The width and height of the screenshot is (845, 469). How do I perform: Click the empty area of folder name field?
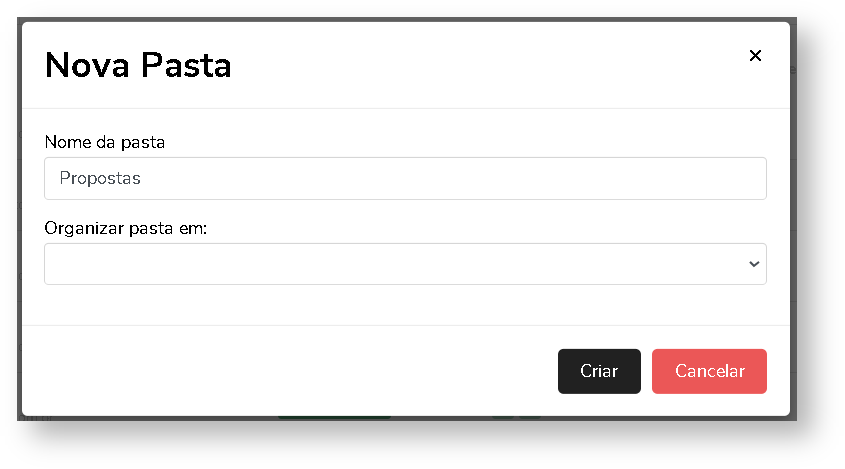(x=450, y=178)
